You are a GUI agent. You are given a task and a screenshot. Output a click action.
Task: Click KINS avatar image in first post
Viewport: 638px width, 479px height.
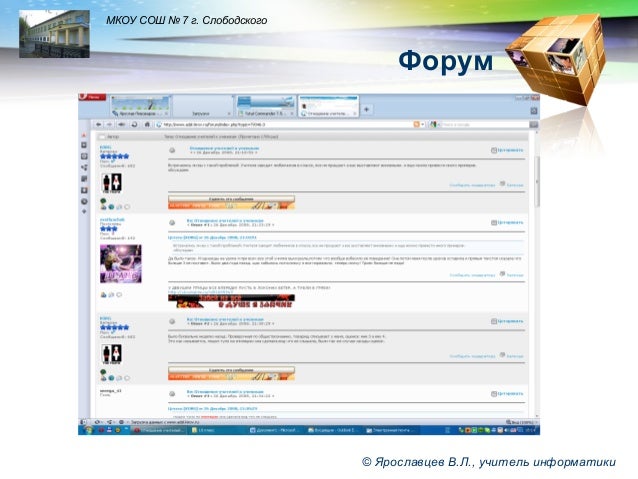(111, 183)
